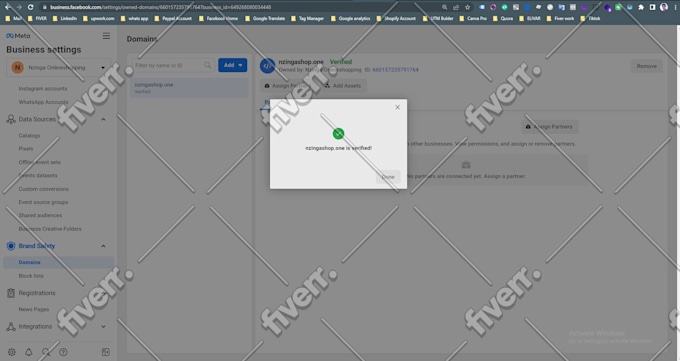Open Block lists in sidebar
The height and width of the screenshot is (361, 680).
pos(31,276)
